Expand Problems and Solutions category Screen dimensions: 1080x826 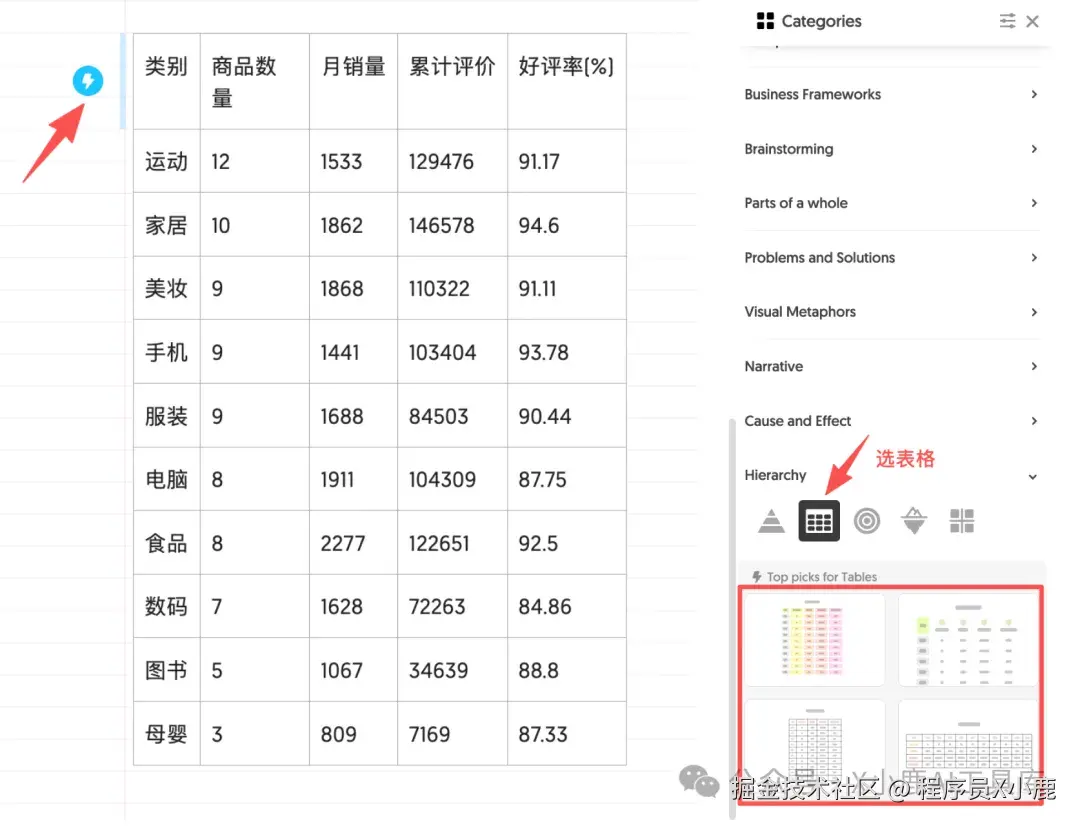(x=891, y=258)
